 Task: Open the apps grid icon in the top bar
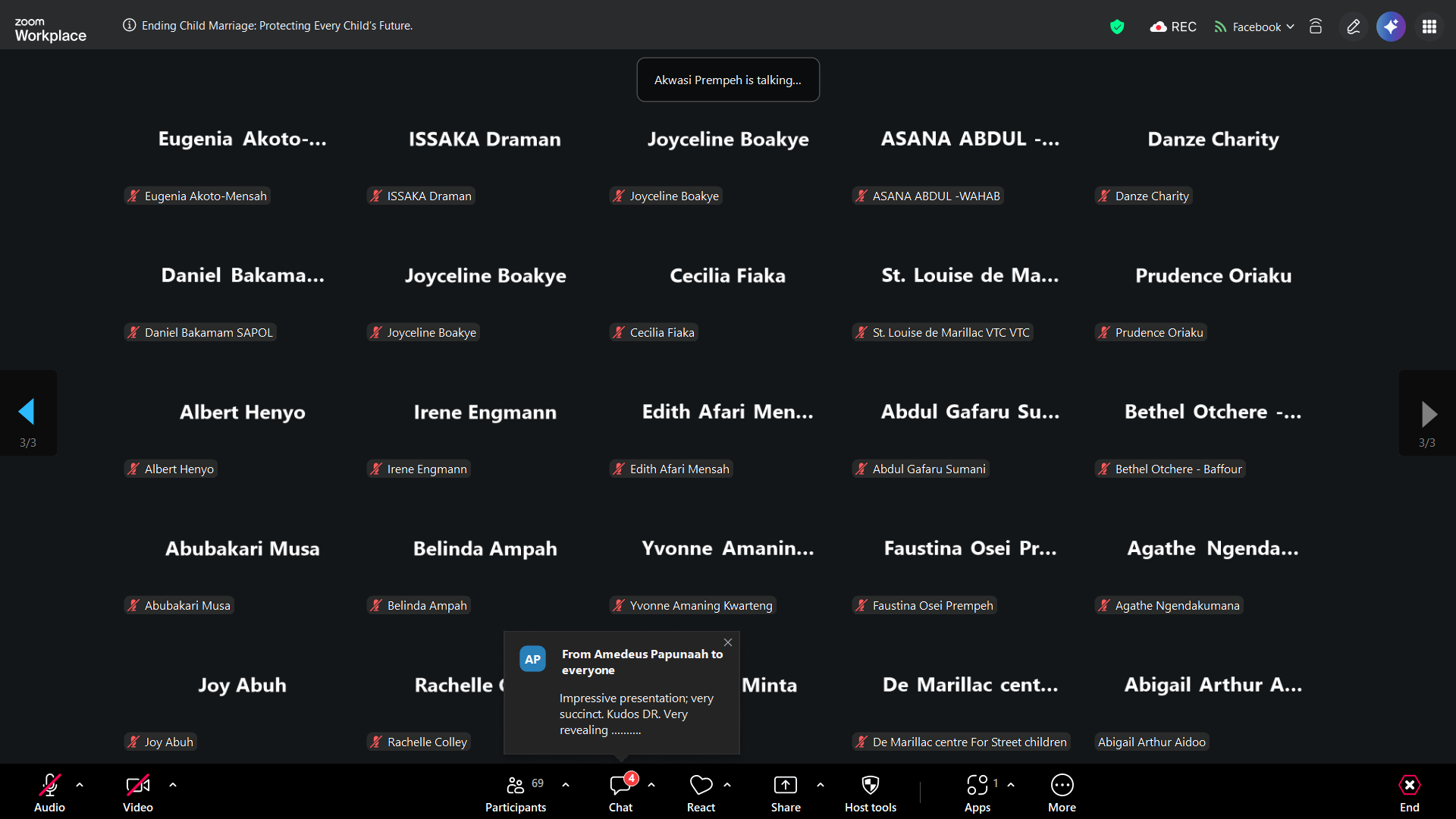(x=1429, y=27)
